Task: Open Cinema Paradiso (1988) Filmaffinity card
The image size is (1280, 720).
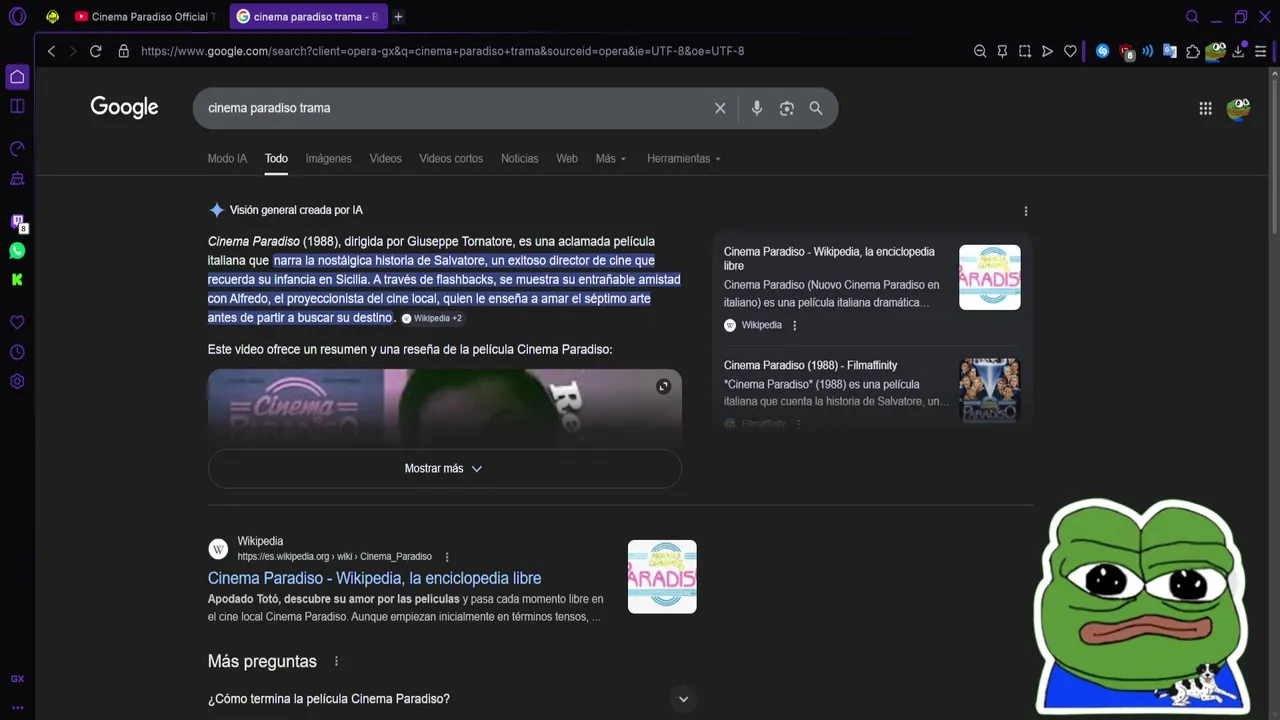Action: click(x=872, y=391)
